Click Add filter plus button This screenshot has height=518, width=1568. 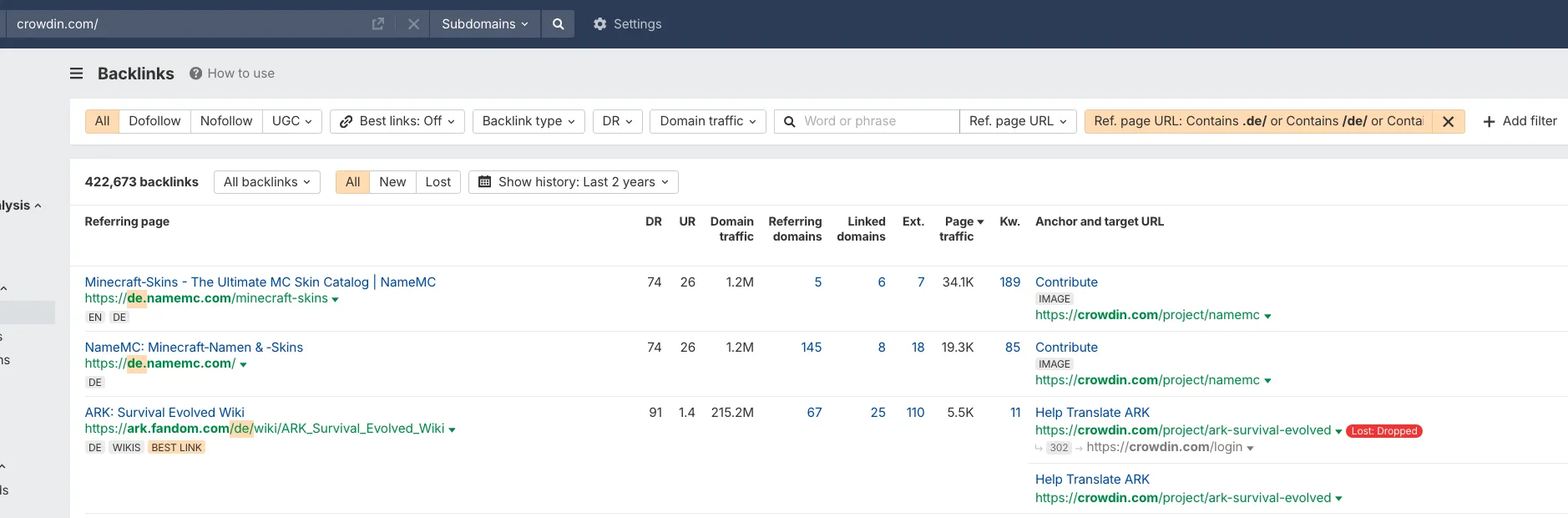pos(1520,121)
